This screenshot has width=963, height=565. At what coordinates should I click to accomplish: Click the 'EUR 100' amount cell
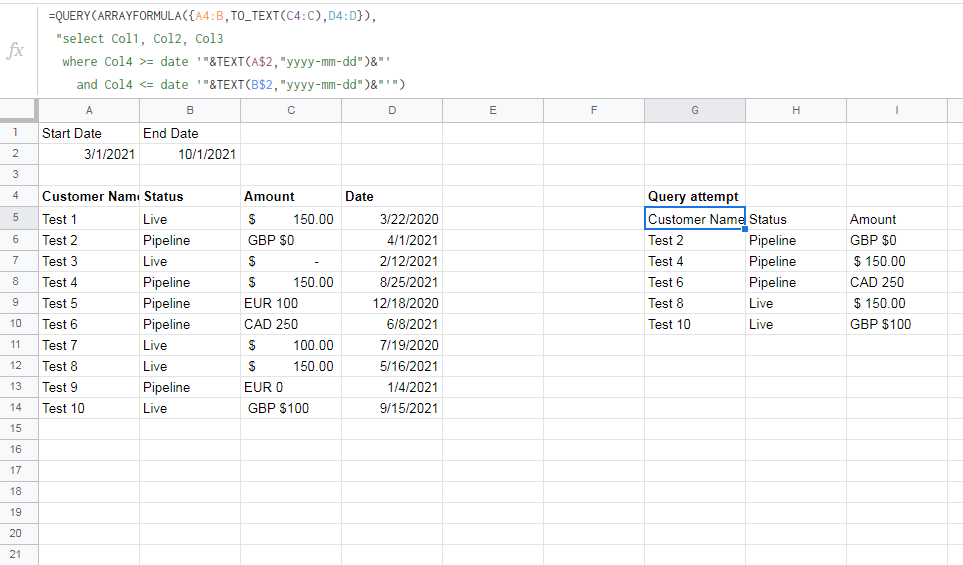point(291,303)
